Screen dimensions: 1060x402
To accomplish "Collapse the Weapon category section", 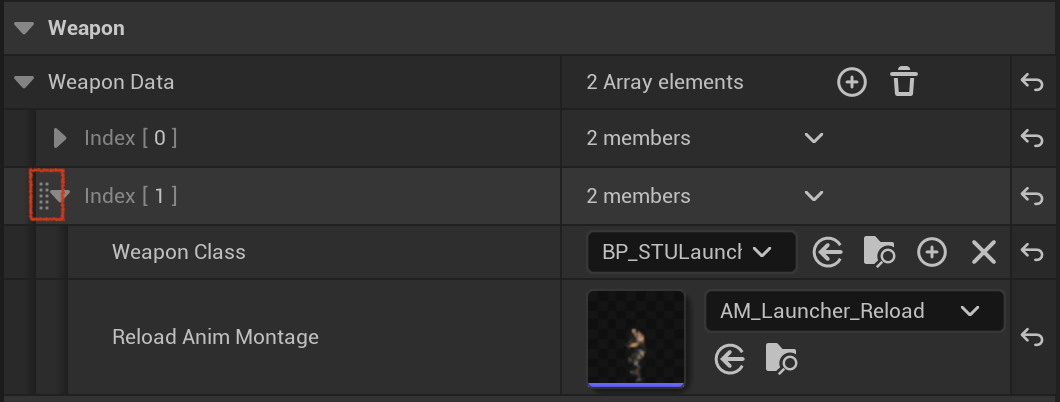I will click(24, 28).
